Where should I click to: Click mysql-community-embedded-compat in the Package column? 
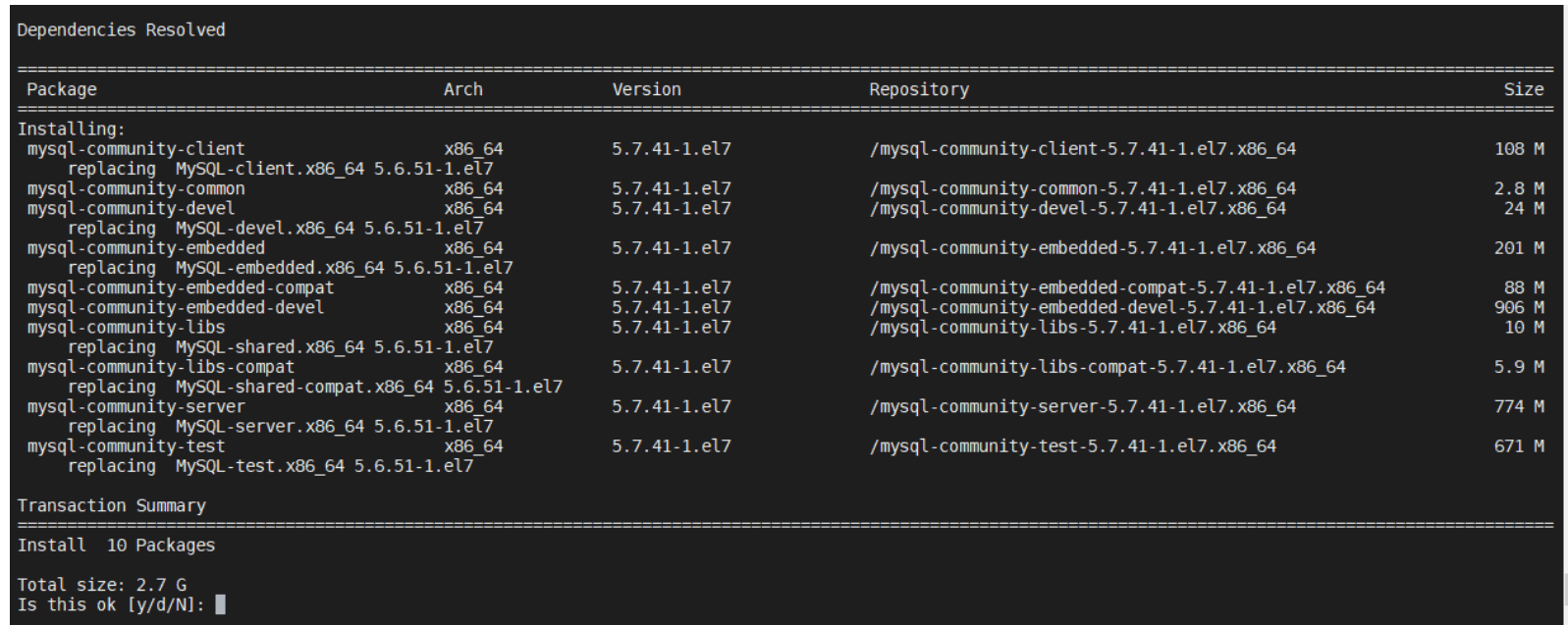coord(180,287)
